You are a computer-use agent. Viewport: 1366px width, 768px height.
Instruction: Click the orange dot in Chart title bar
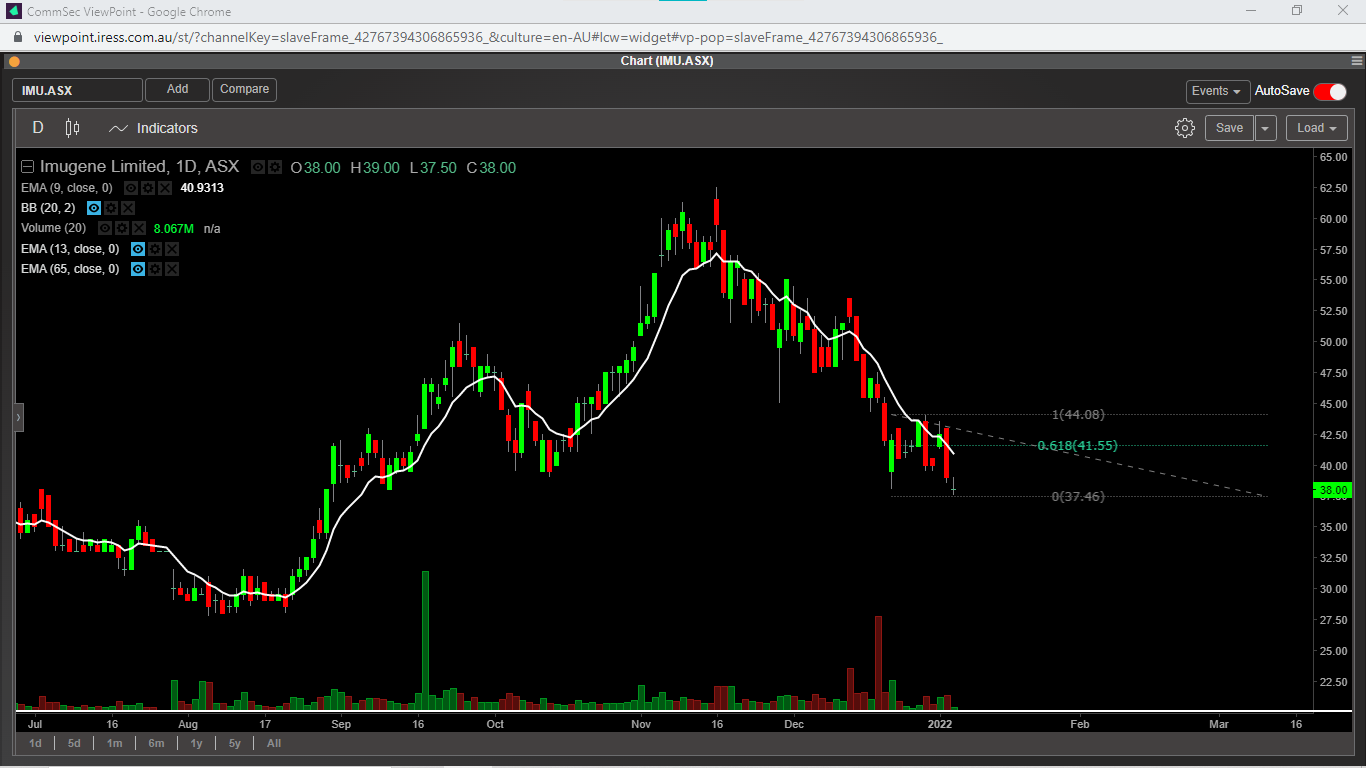point(14,61)
